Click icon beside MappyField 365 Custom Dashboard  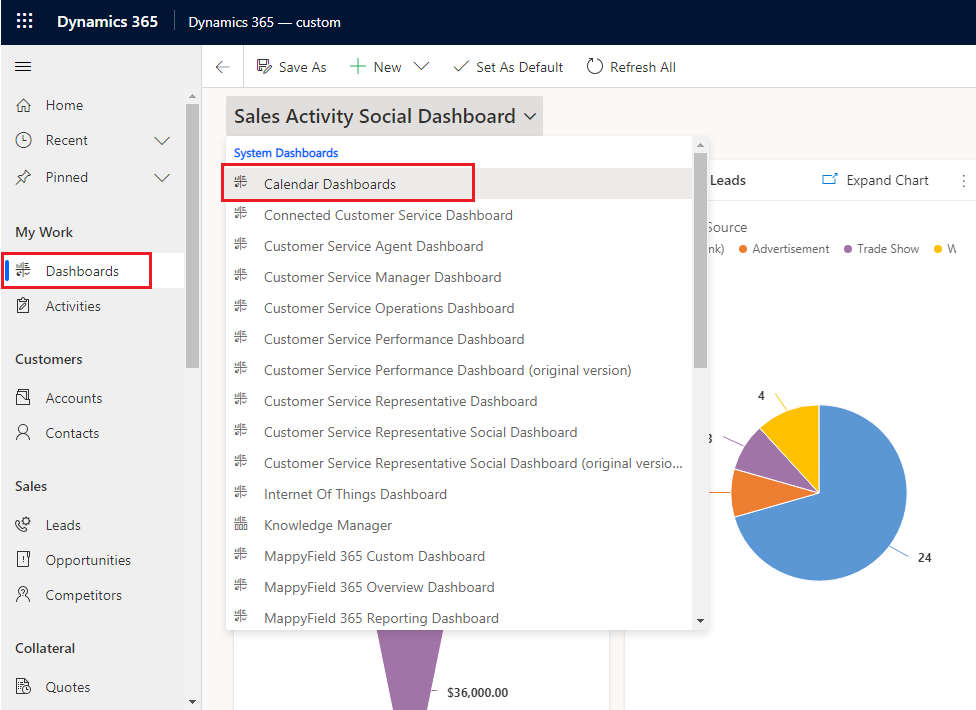[240, 555]
